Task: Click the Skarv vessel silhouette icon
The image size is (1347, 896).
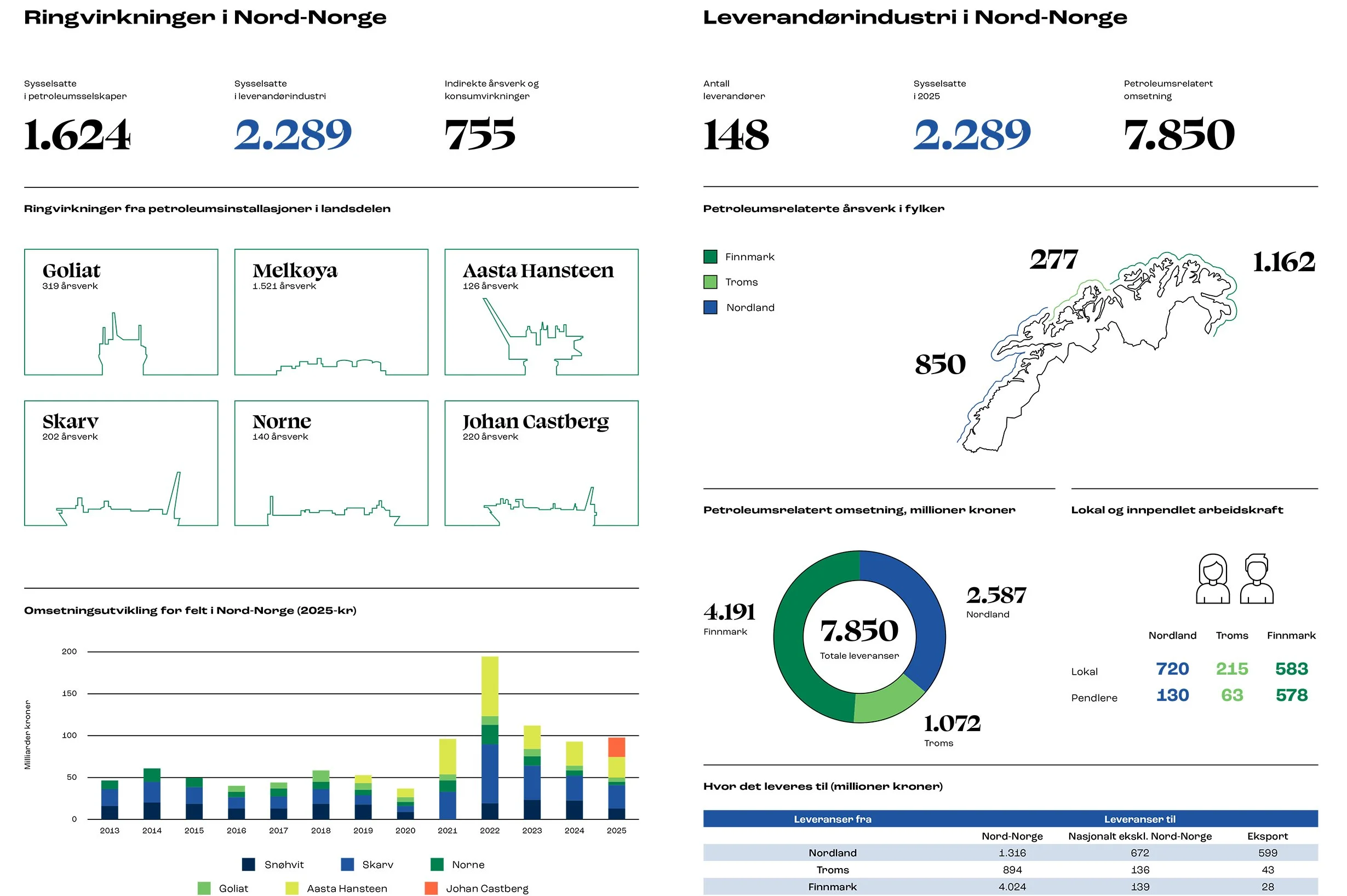Action: click(118, 498)
